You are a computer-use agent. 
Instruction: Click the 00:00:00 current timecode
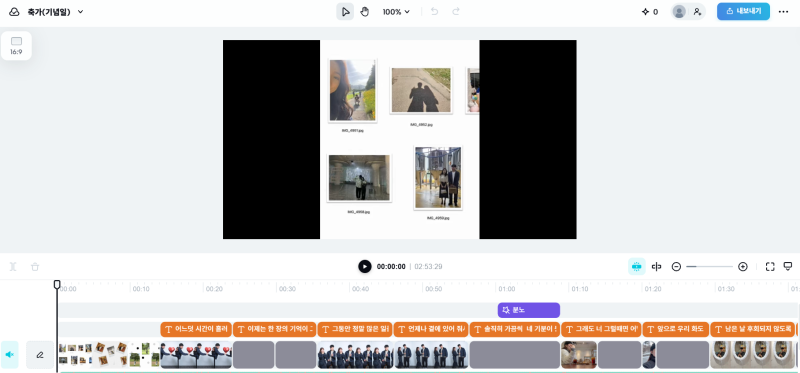(x=391, y=266)
